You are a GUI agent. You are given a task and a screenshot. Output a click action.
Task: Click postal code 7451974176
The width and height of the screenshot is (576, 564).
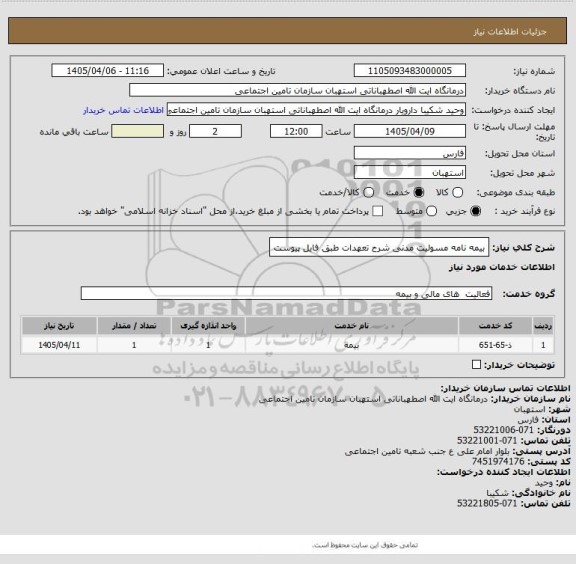[x=498, y=461]
